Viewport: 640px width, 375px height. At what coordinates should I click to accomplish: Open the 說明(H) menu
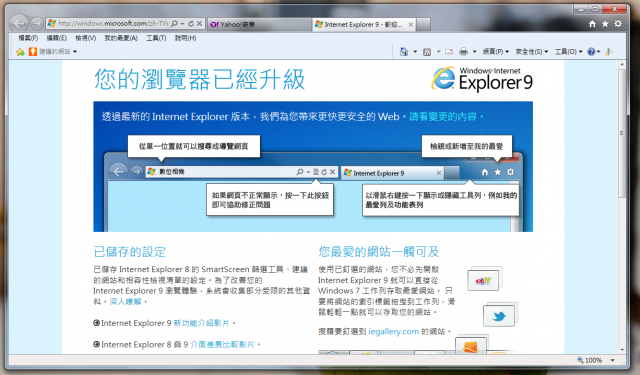click(x=185, y=38)
